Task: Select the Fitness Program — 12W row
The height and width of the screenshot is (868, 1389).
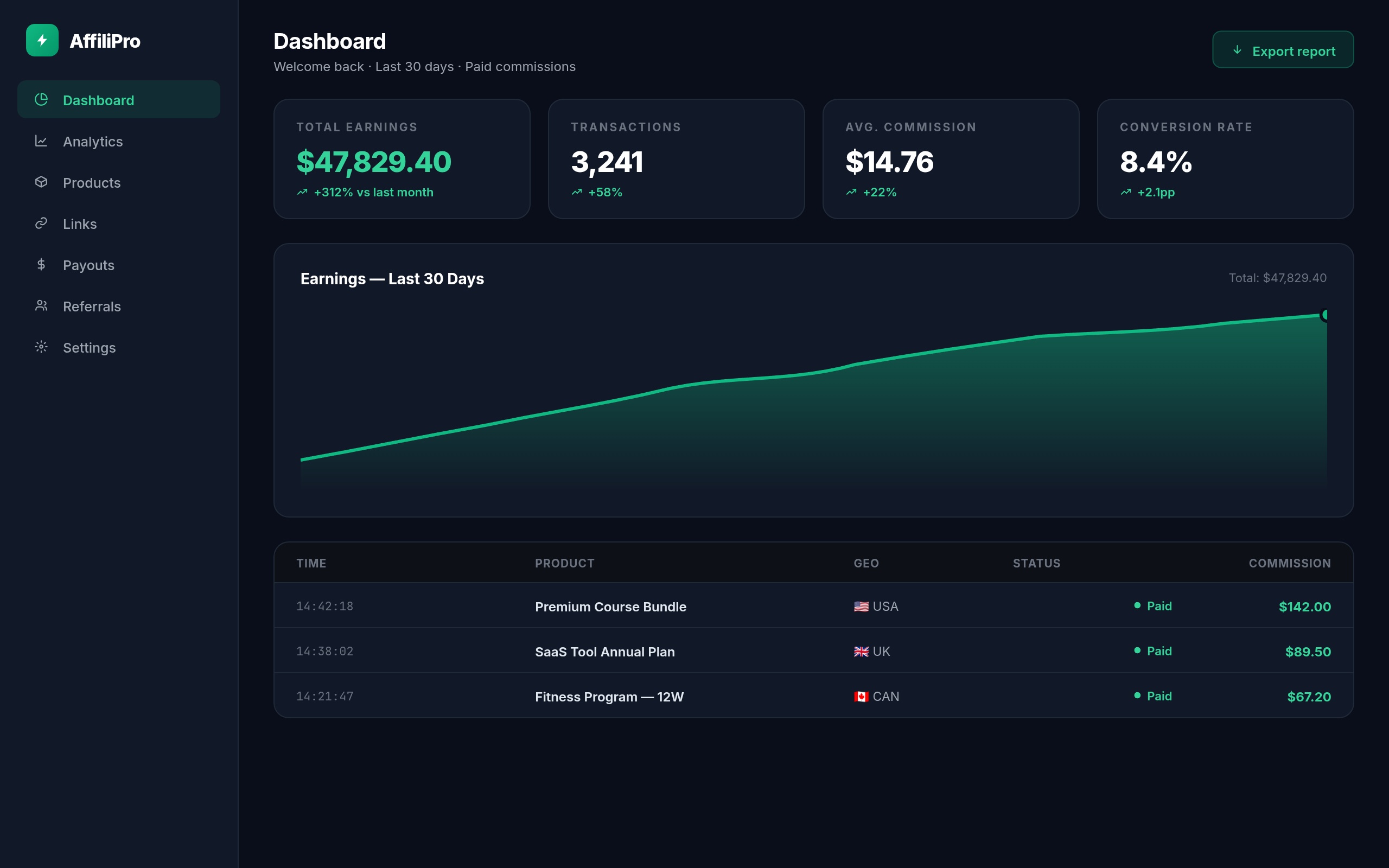Action: [813, 696]
